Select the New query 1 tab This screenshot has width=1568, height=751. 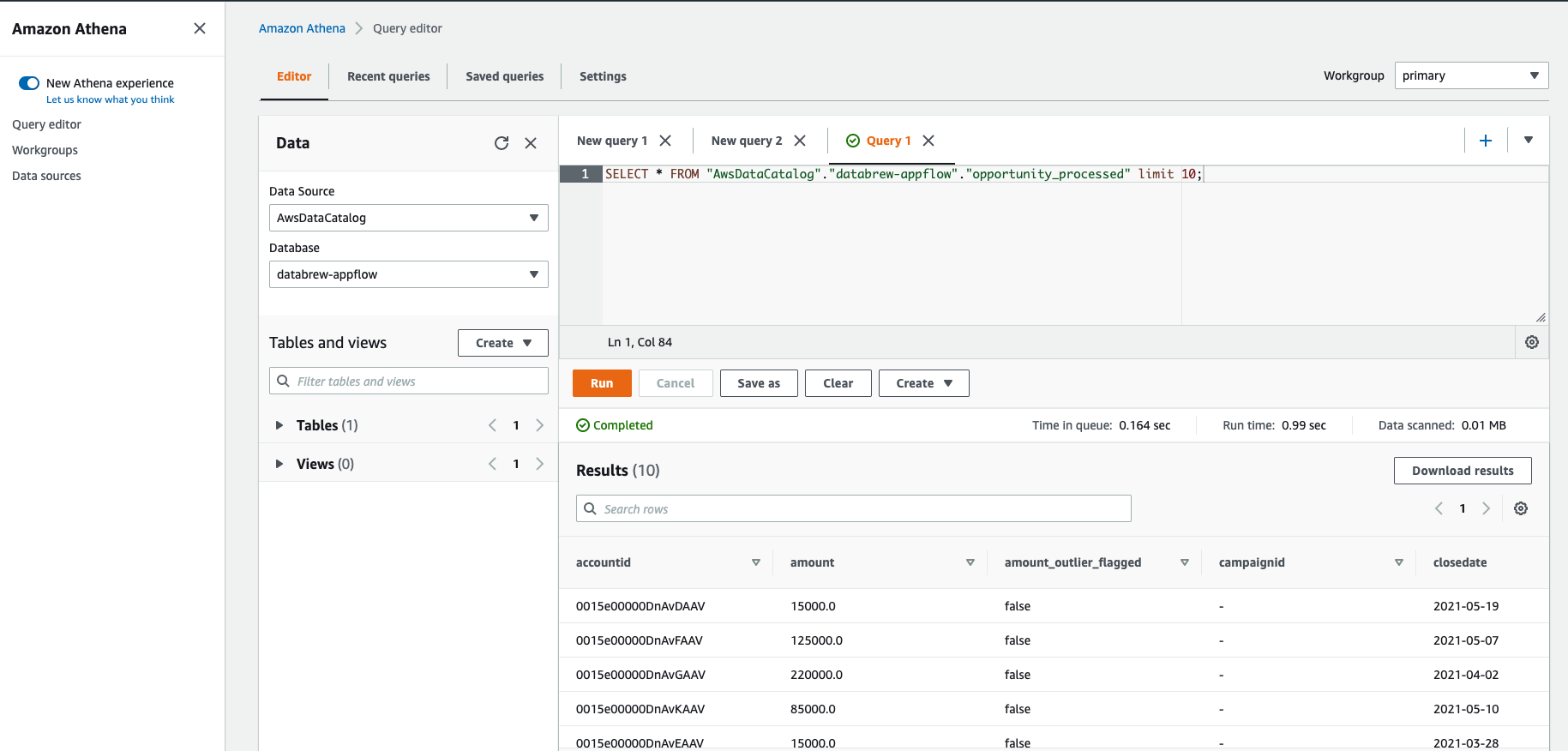tap(612, 141)
